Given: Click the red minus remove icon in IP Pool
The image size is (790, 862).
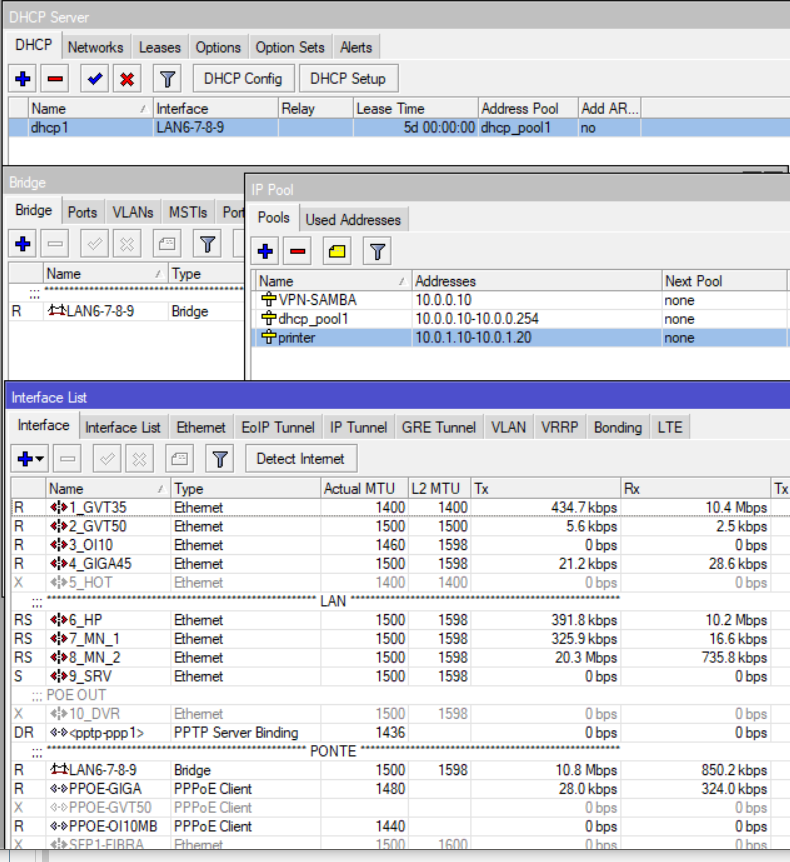Looking at the screenshot, I should coord(298,252).
